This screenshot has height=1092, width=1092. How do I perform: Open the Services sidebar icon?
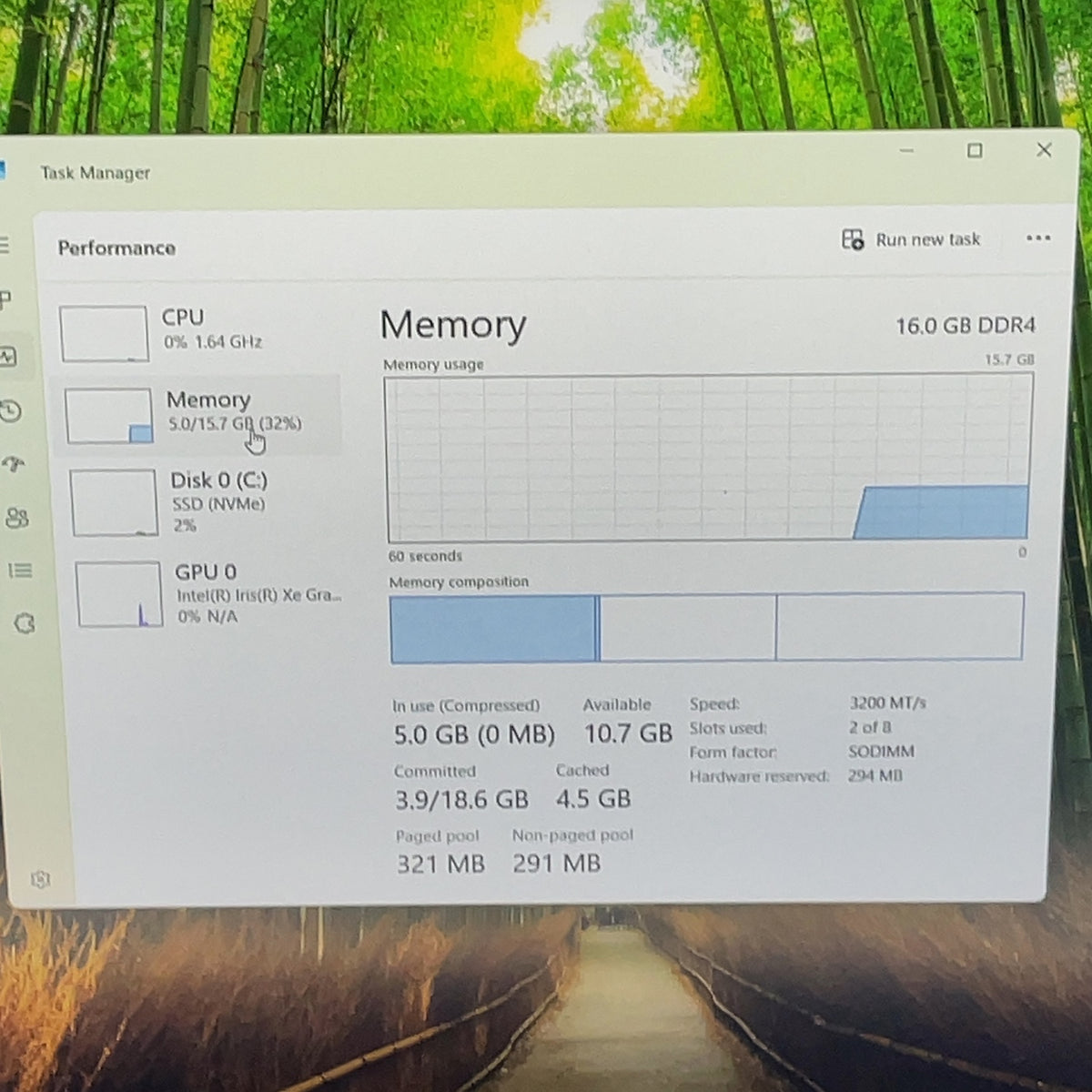point(25,623)
